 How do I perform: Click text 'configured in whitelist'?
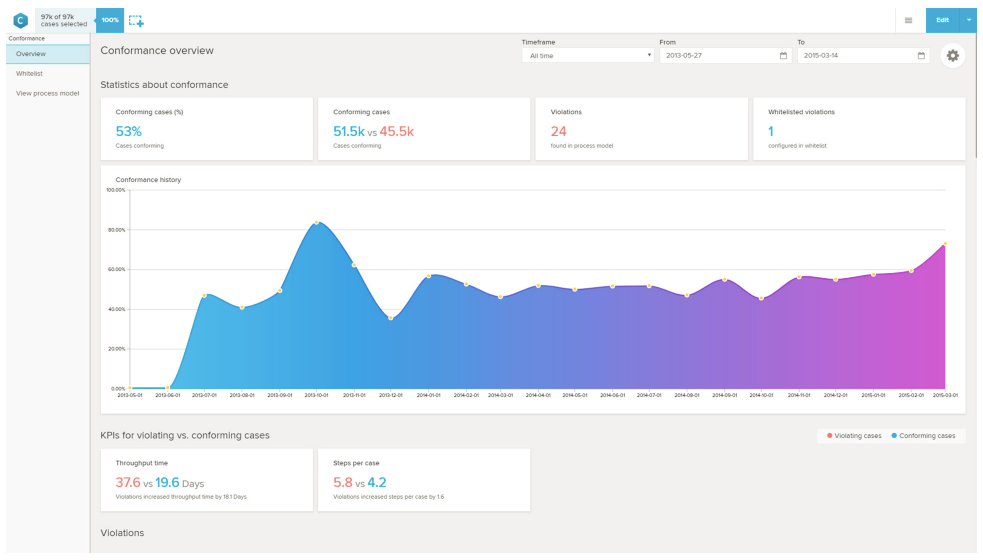[x=797, y=145]
